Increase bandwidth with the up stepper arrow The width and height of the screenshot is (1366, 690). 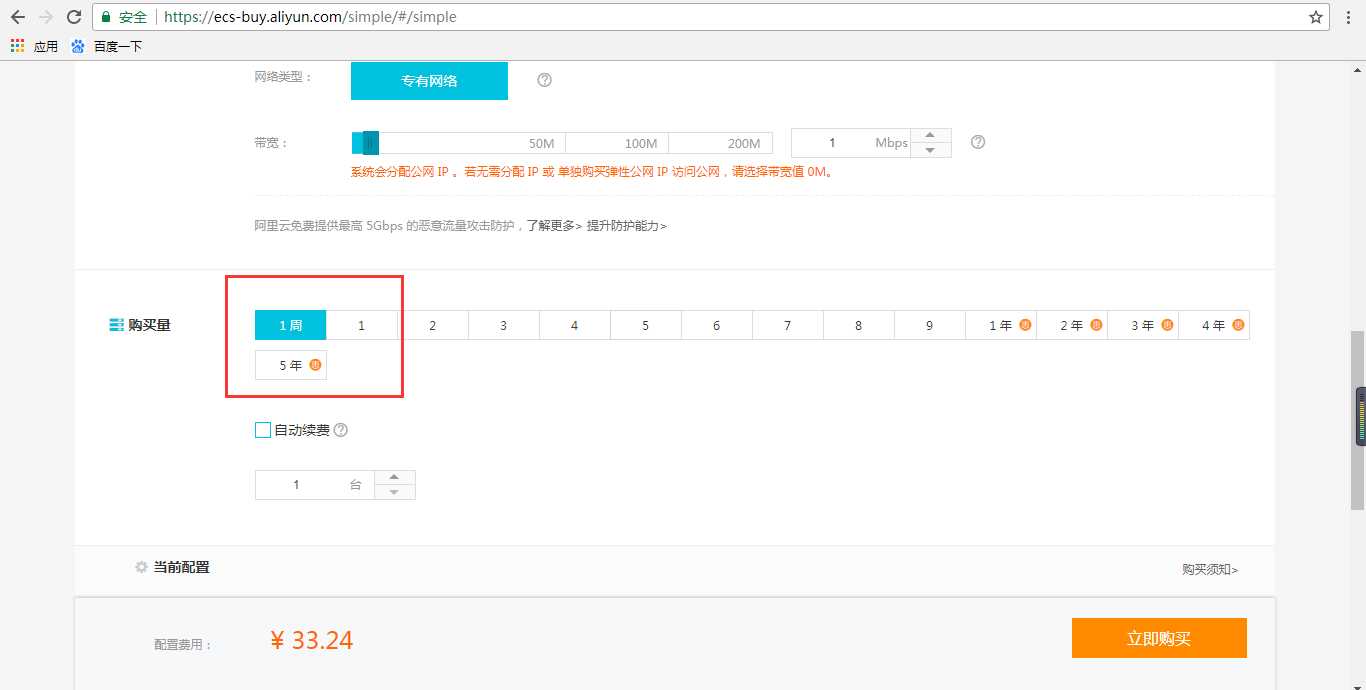931,136
